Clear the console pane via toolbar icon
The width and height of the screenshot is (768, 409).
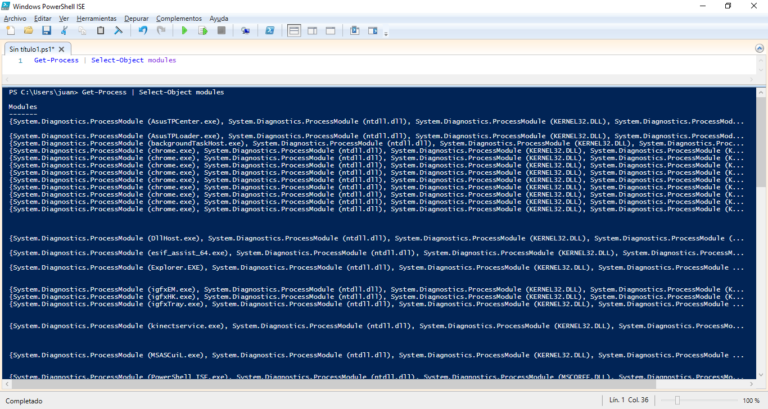118,30
